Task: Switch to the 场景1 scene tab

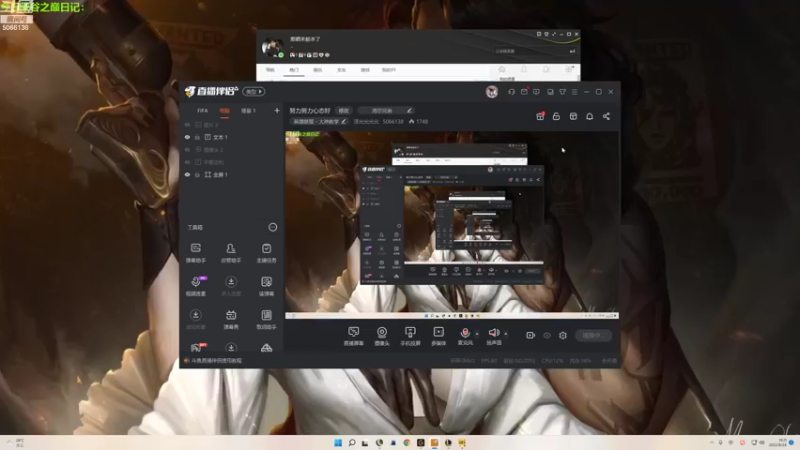Action: click(248, 111)
